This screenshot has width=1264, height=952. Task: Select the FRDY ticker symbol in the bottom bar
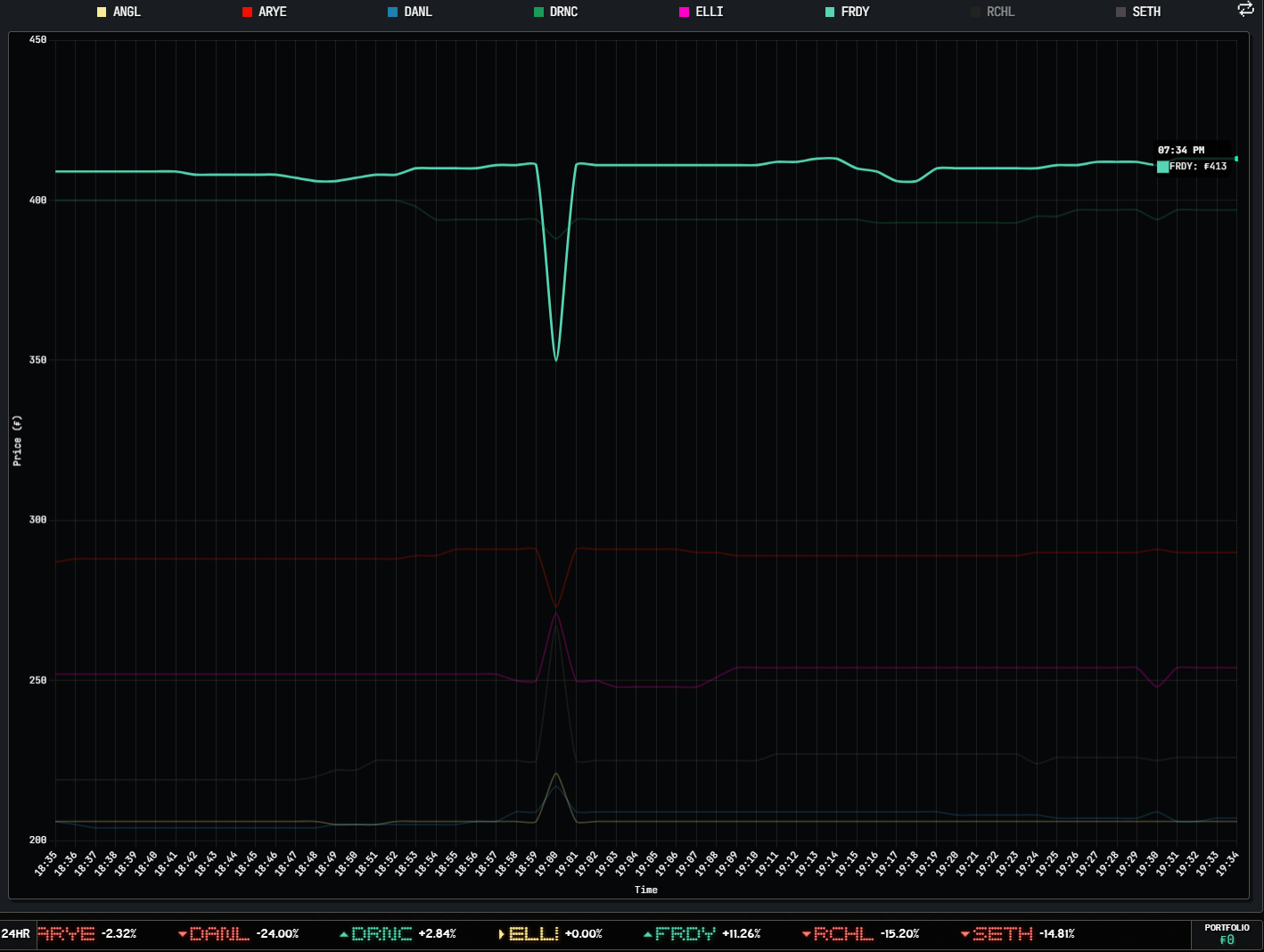685,933
